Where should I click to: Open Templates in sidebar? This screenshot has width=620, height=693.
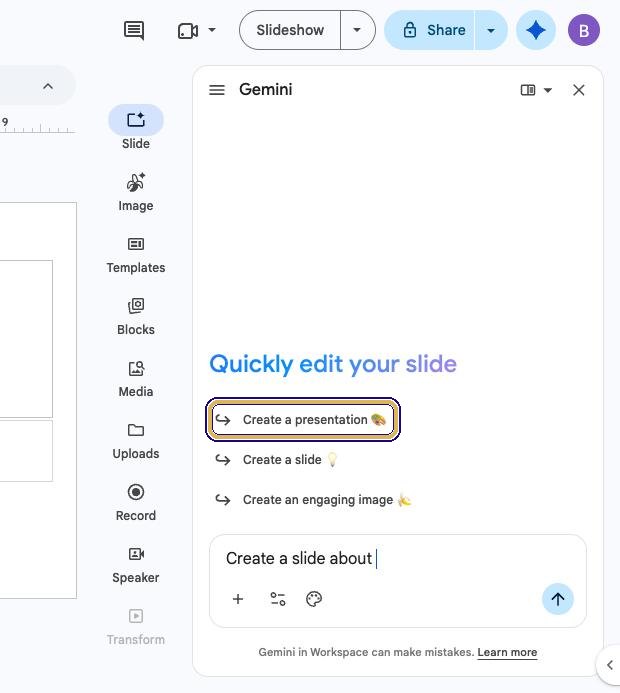[136, 255]
